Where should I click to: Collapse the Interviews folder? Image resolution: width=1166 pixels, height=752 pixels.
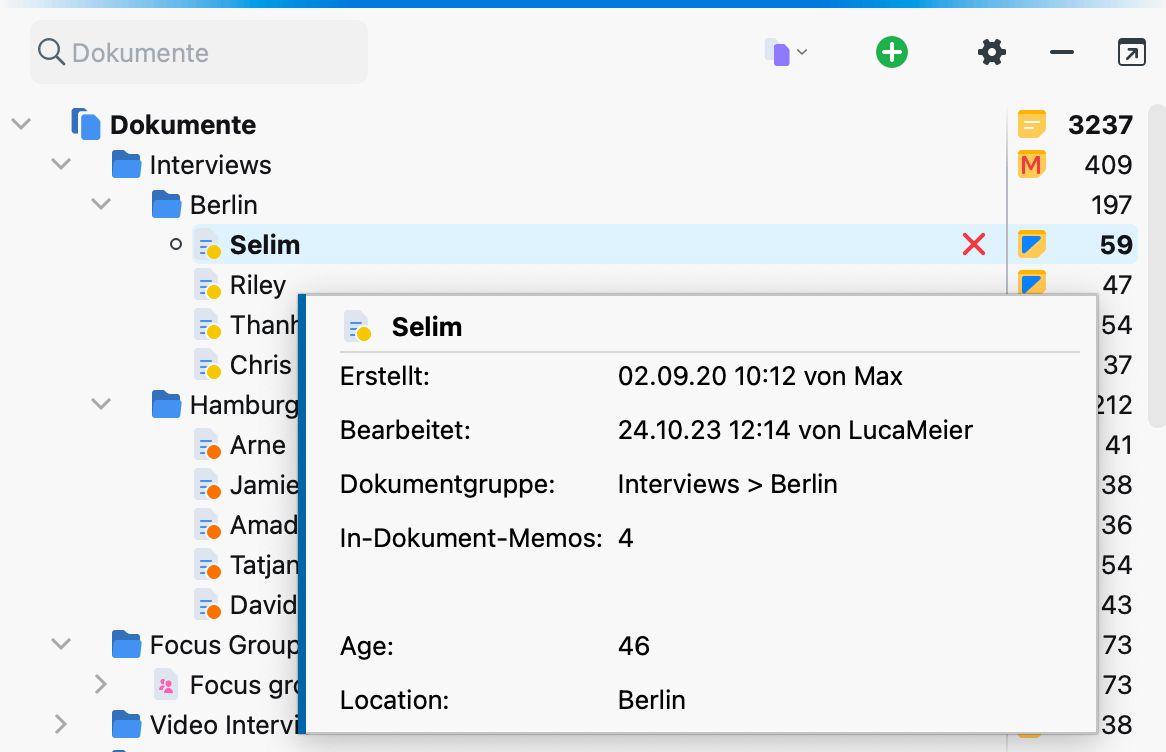click(x=61, y=164)
